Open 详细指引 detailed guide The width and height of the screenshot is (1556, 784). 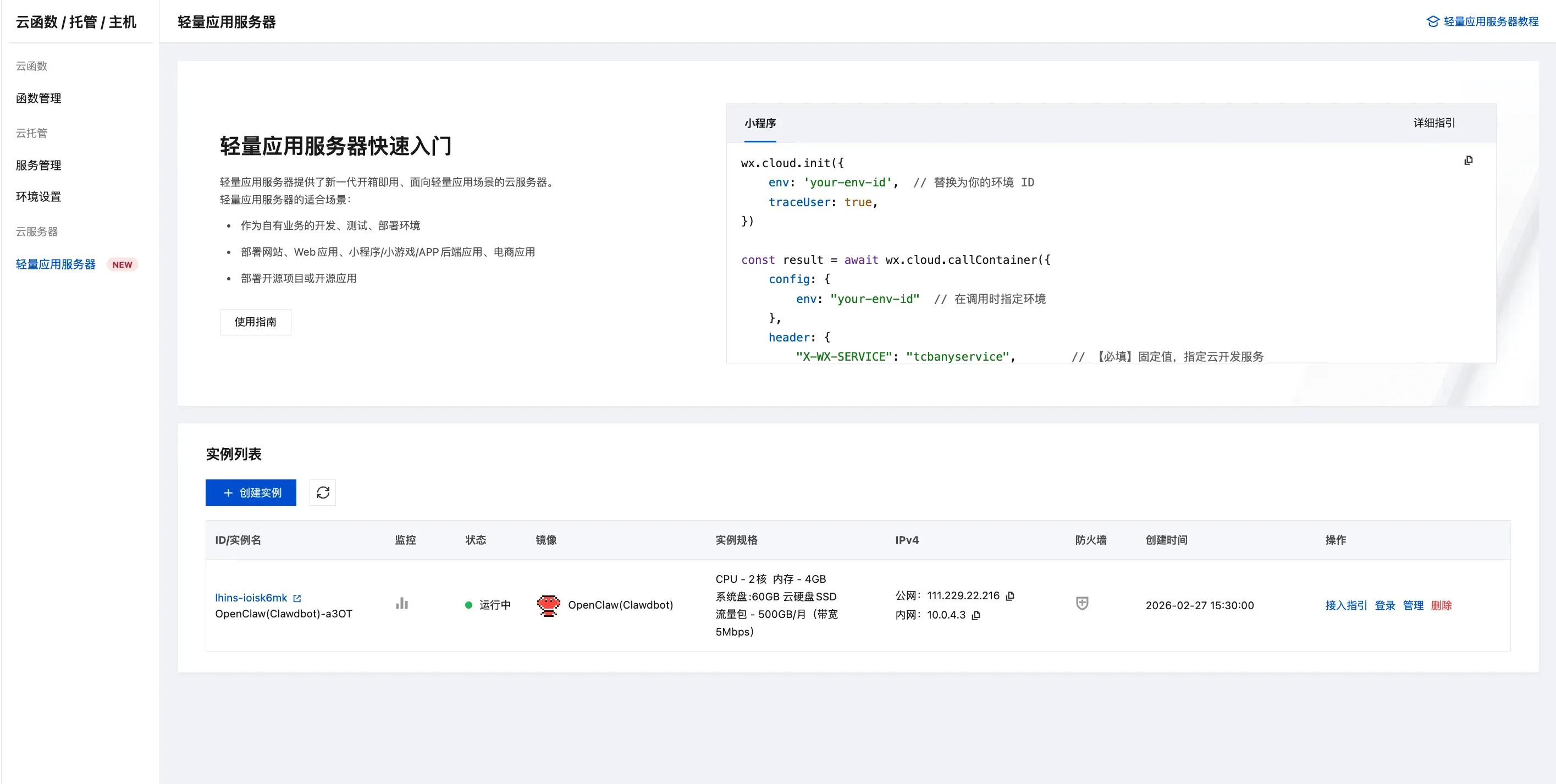click(1434, 123)
